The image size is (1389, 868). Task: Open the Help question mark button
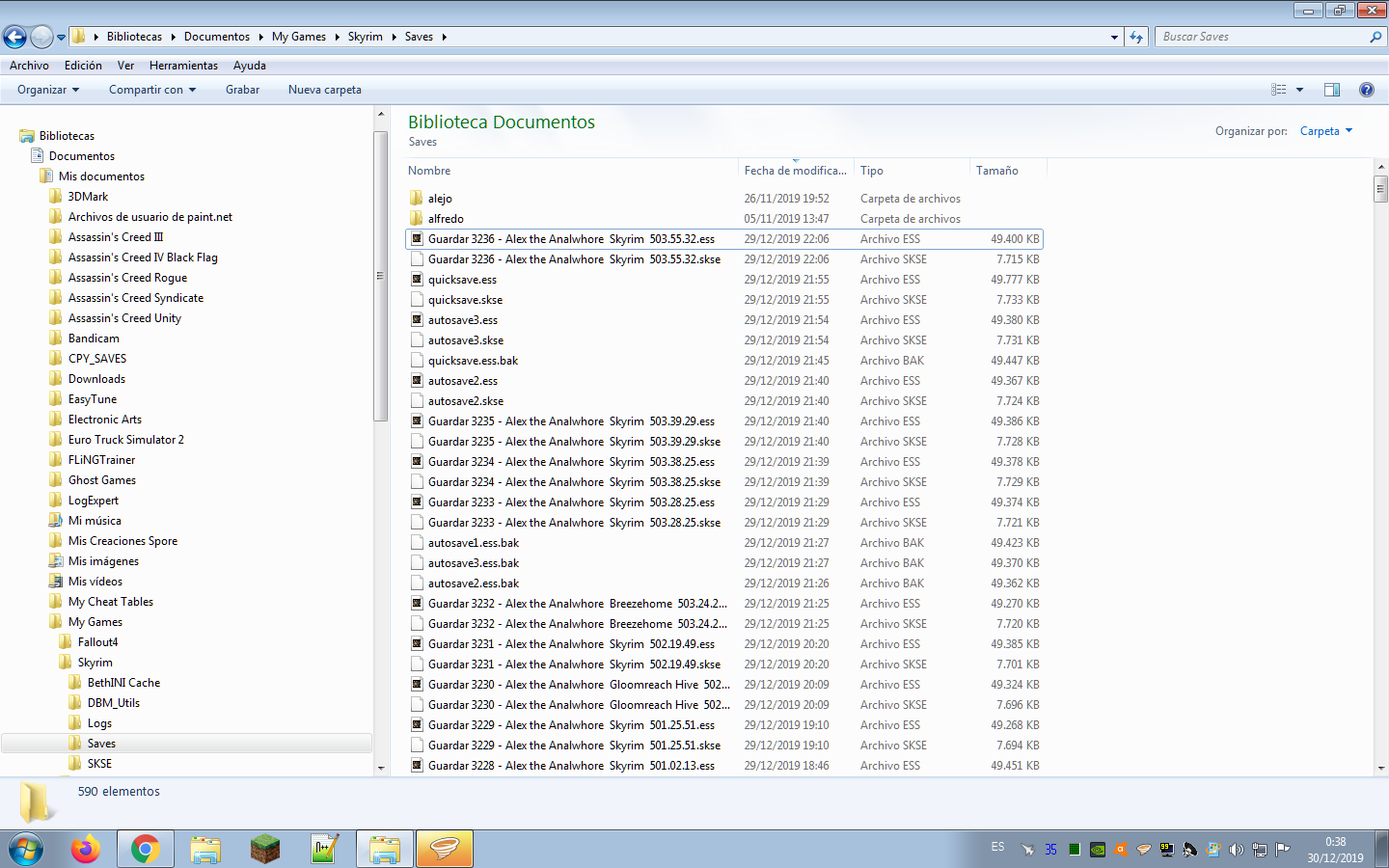1366,90
